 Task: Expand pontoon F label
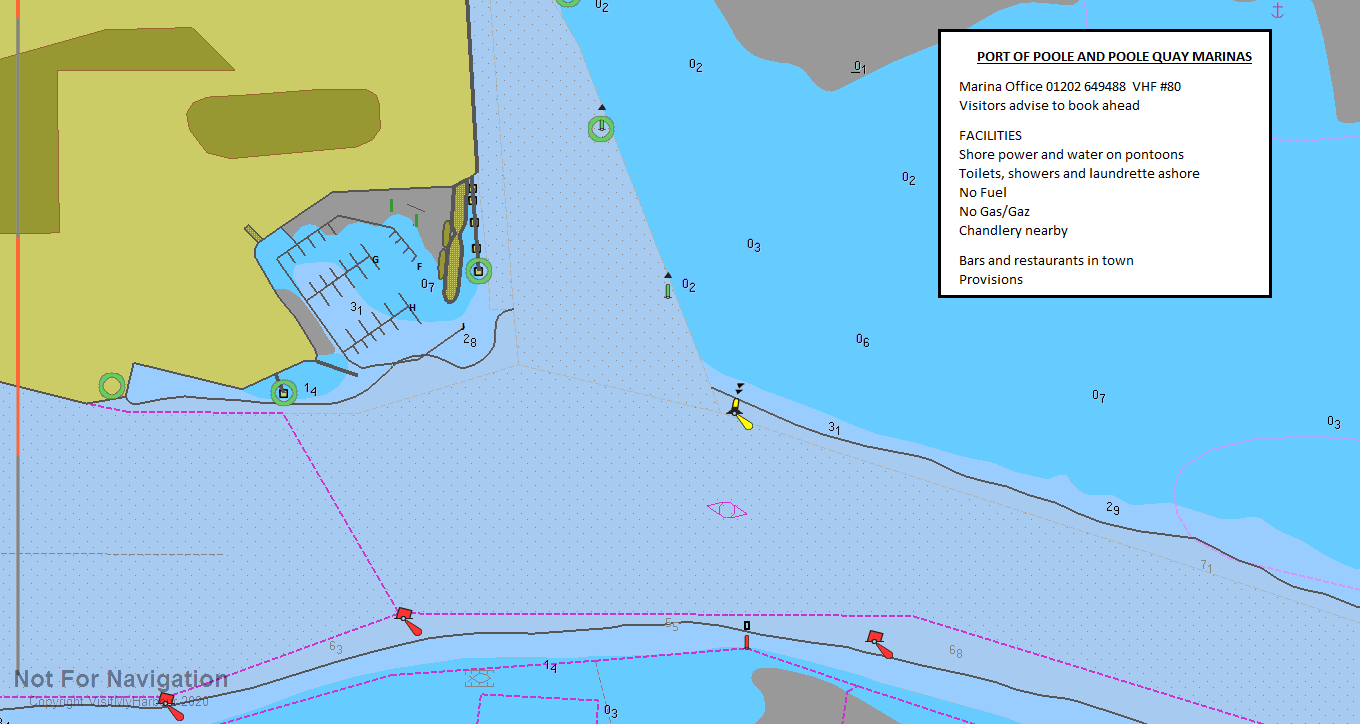(419, 265)
